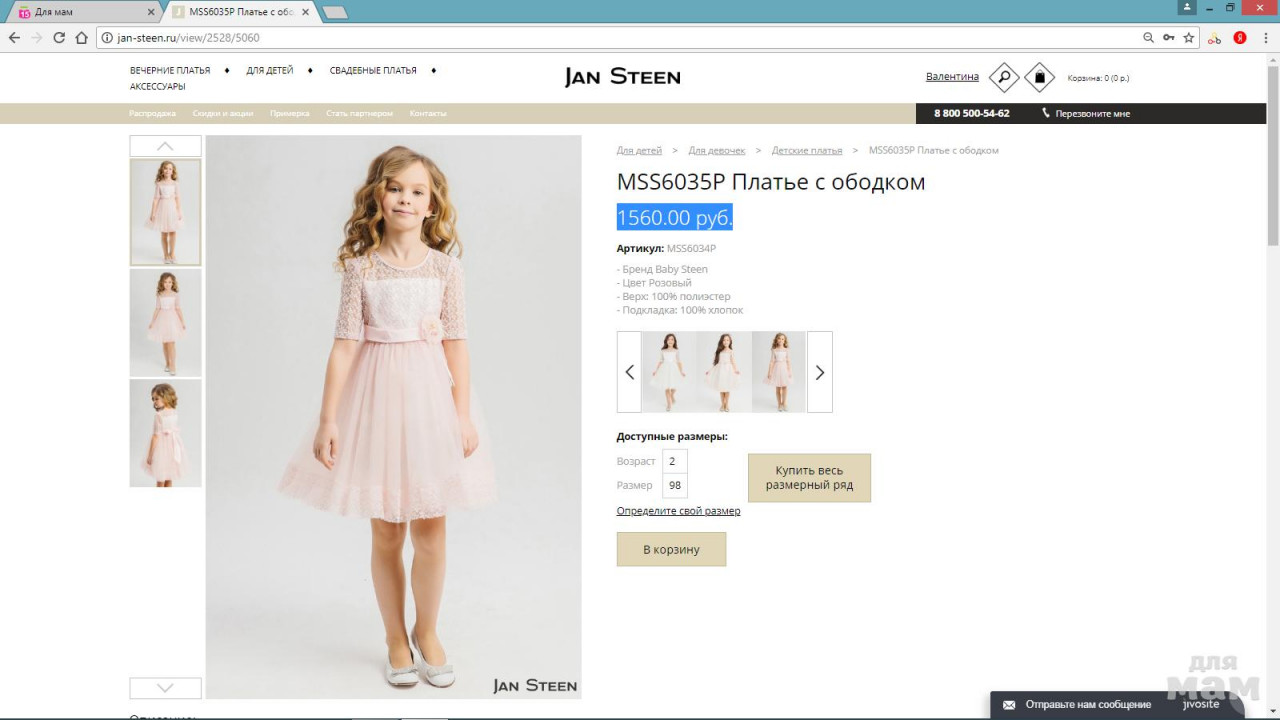Open the ВЕЧЕРНИЕ ПЛАТЬЯ menu
Viewport: 1280px width, 720px height.
(x=170, y=71)
